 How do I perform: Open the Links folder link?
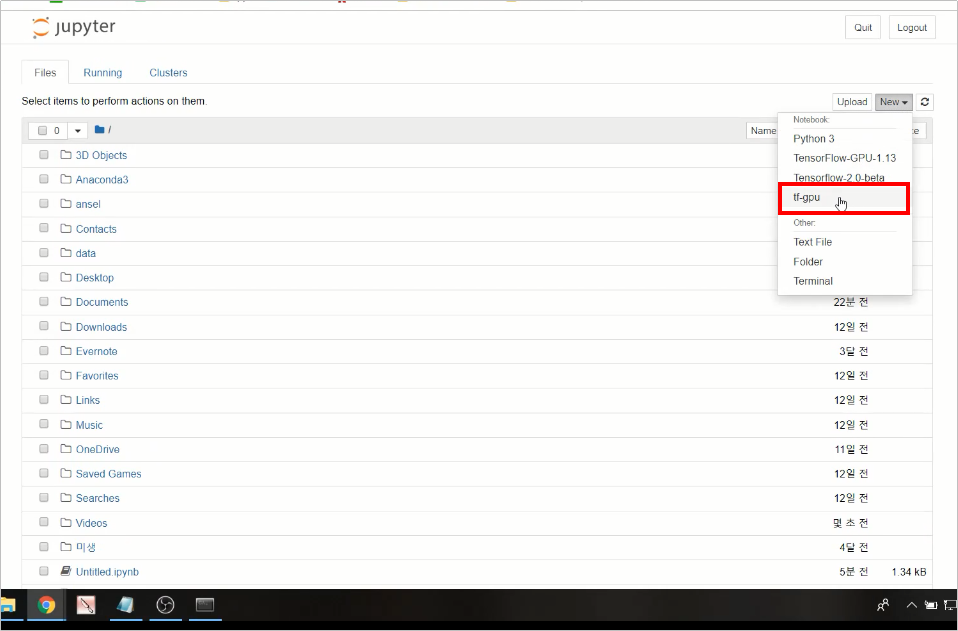tap(87, 400)
